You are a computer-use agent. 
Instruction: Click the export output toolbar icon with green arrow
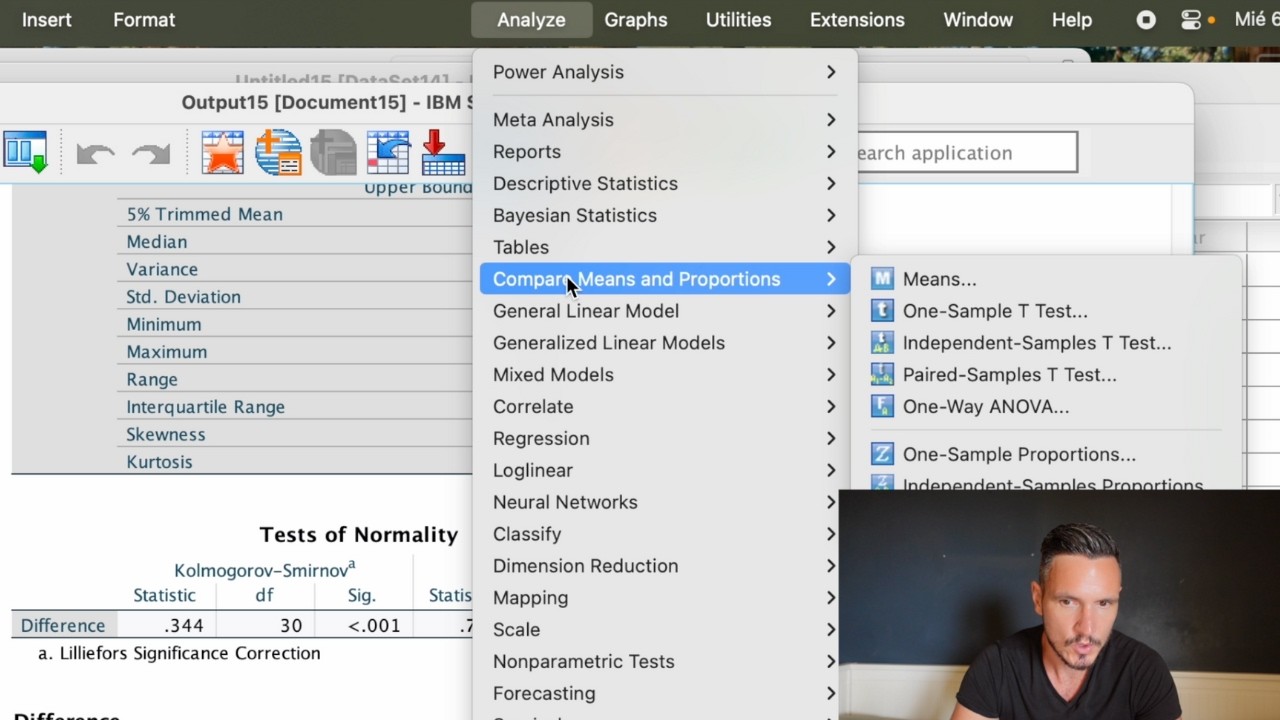click(25, 152)
